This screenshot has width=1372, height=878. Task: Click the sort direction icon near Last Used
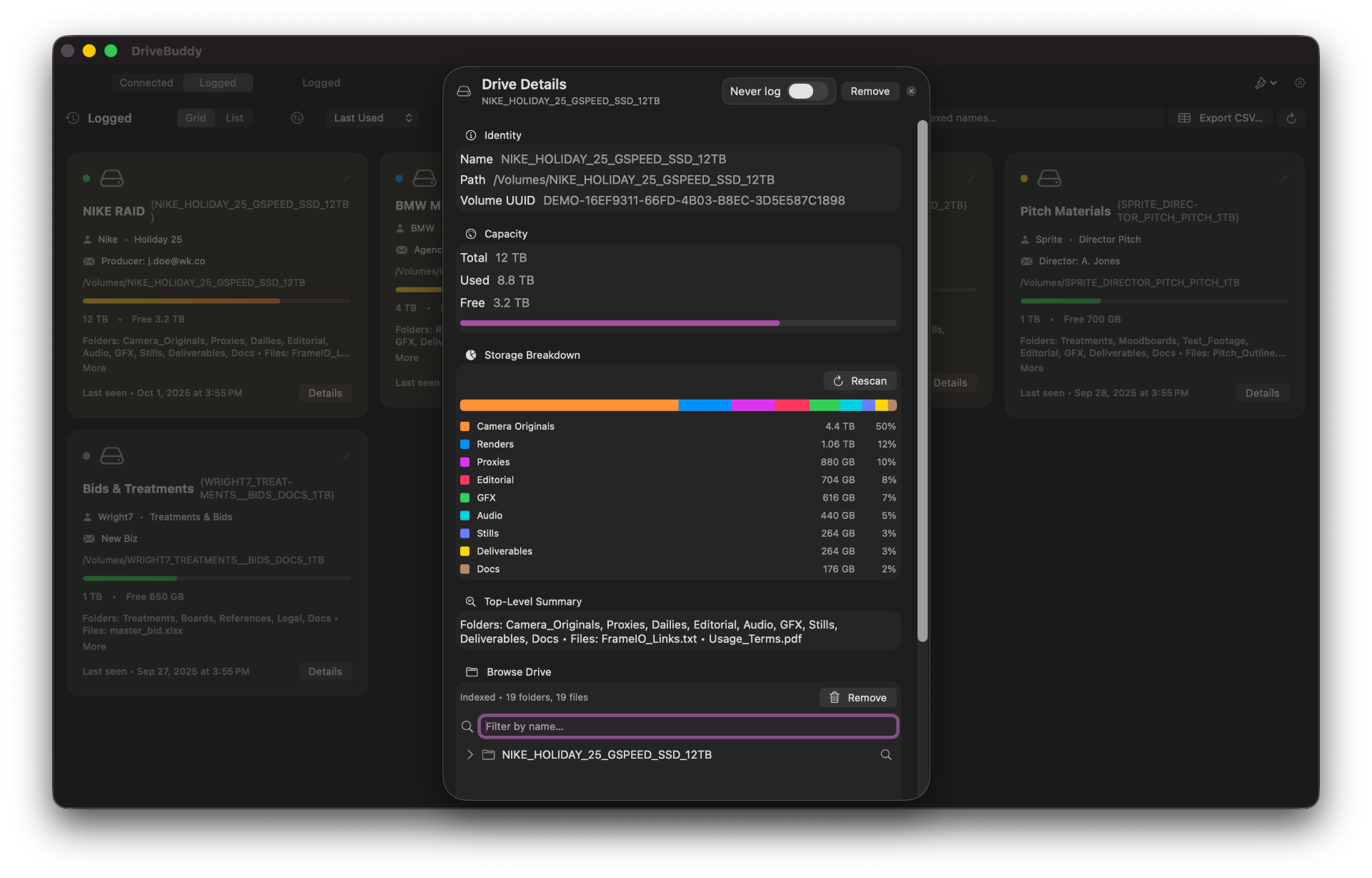[x=297, y=118]
